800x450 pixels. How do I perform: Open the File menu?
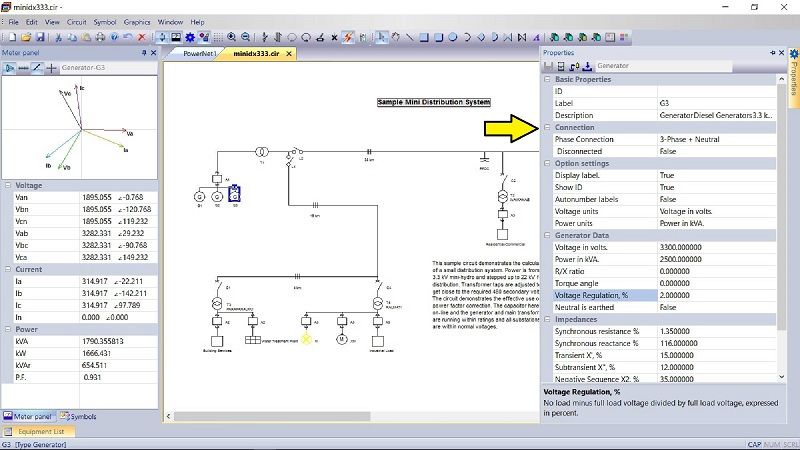14,22
